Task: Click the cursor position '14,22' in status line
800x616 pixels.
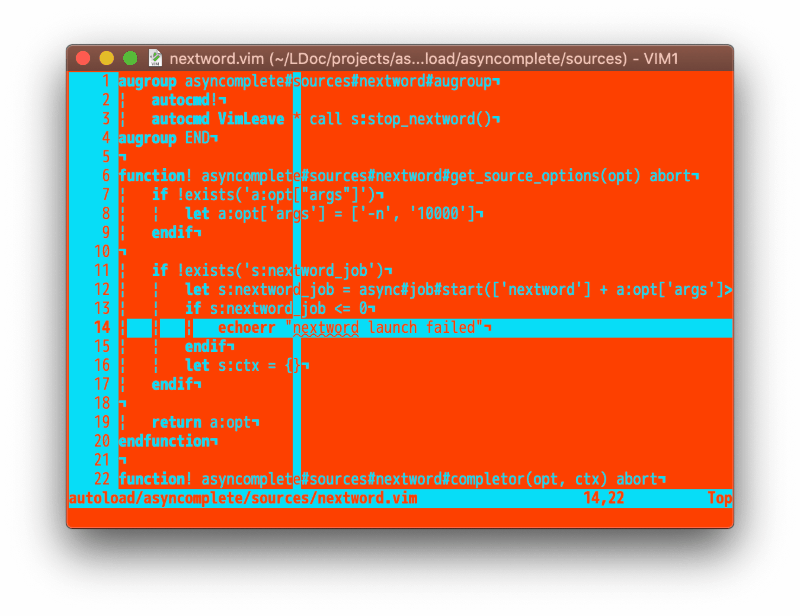Action: click(604, 498)
